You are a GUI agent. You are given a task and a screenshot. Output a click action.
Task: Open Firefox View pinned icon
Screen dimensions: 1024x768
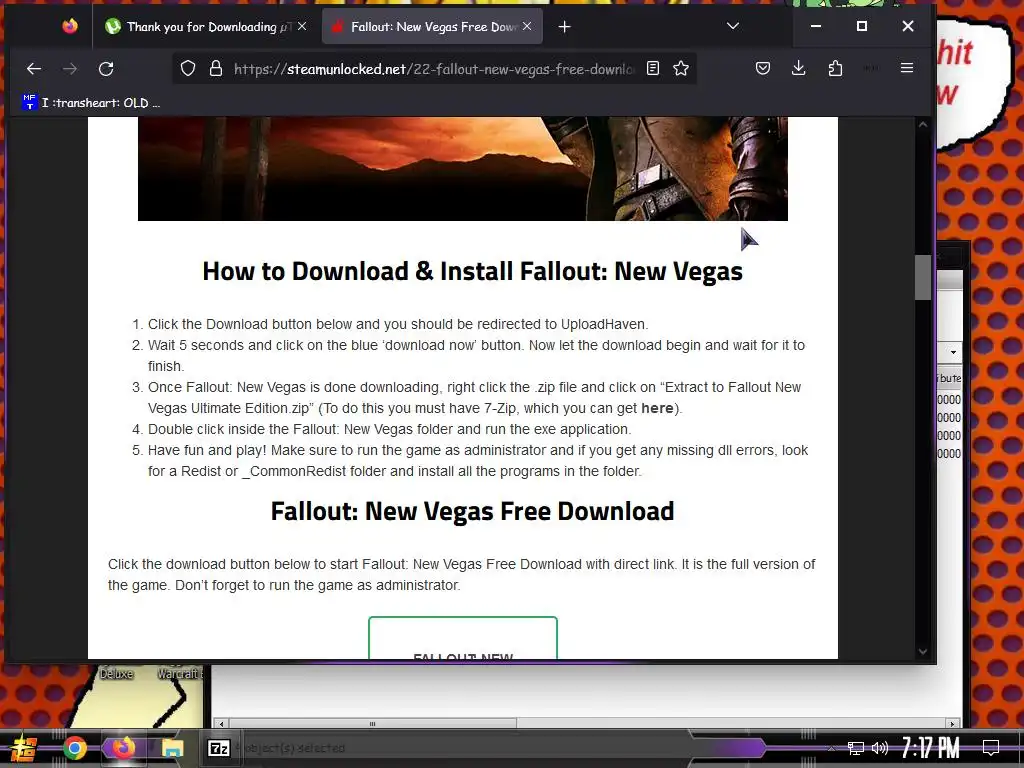coord(70,26)
